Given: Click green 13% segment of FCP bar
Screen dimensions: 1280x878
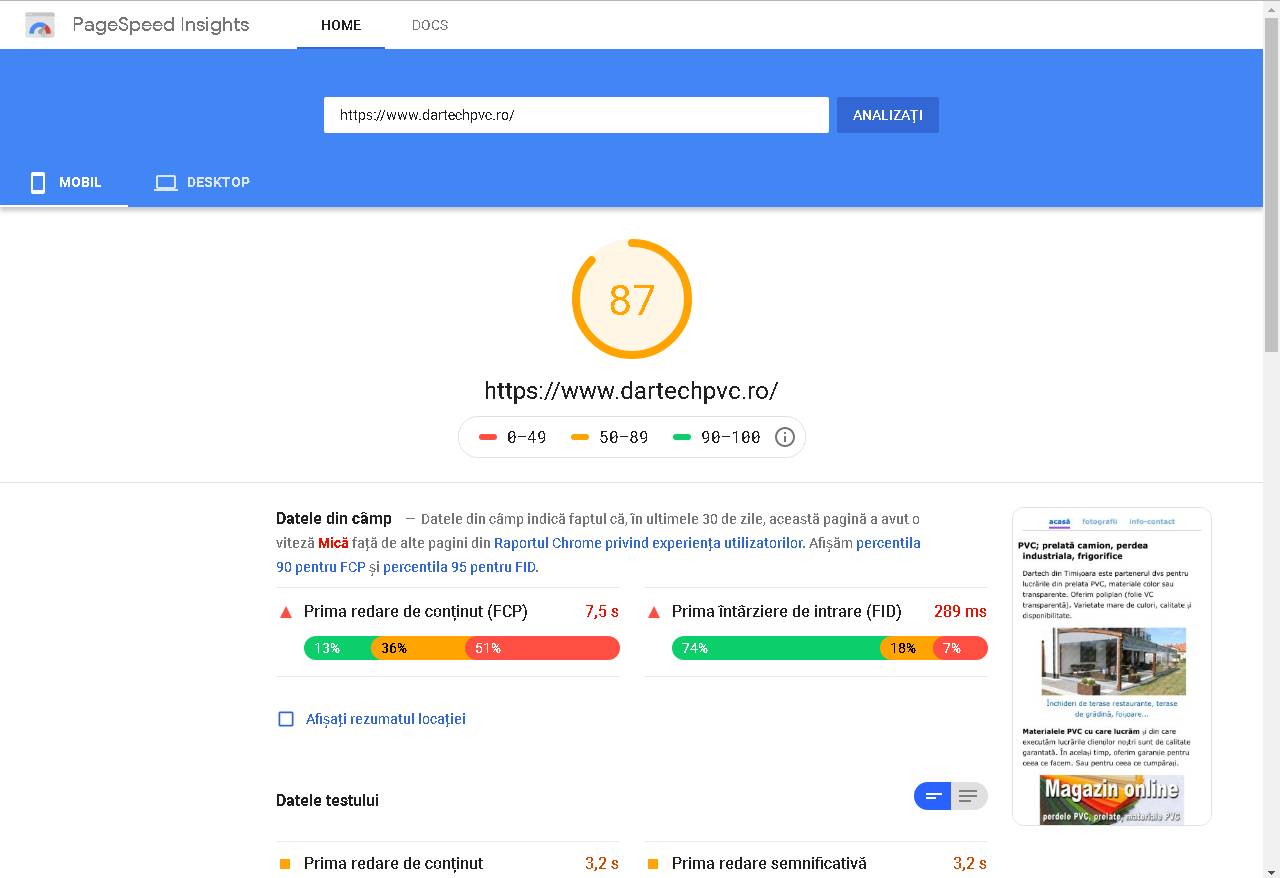Looking at the screenshot, I should pos(338,648).
